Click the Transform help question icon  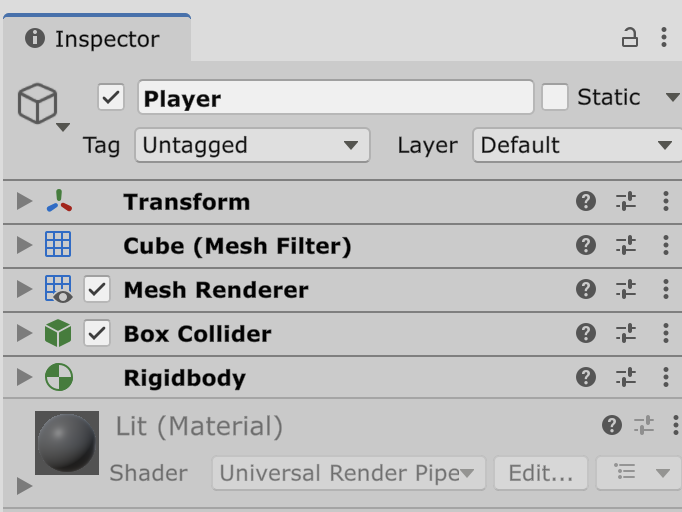pos(586,202)
